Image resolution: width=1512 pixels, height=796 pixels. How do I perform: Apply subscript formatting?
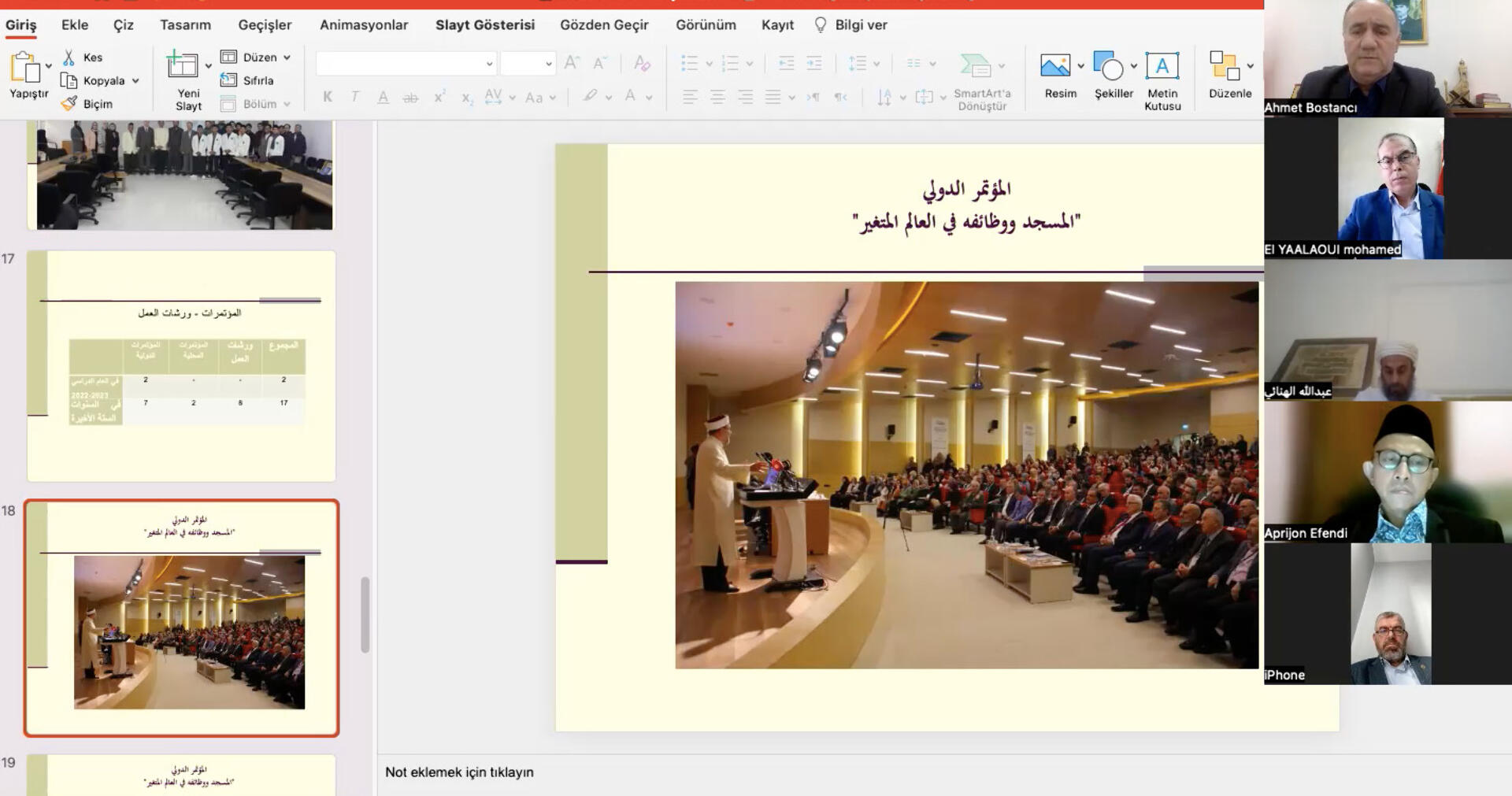[x=466, y=98]
